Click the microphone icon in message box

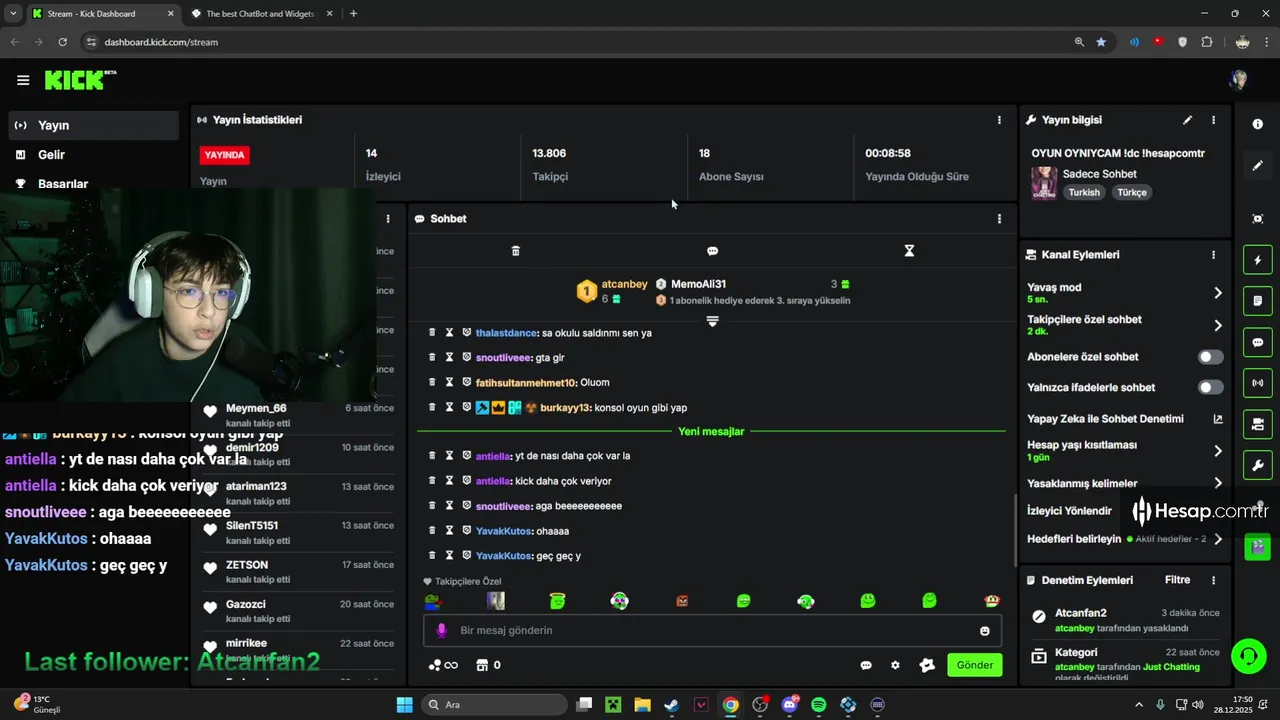[x=441, y=631]
